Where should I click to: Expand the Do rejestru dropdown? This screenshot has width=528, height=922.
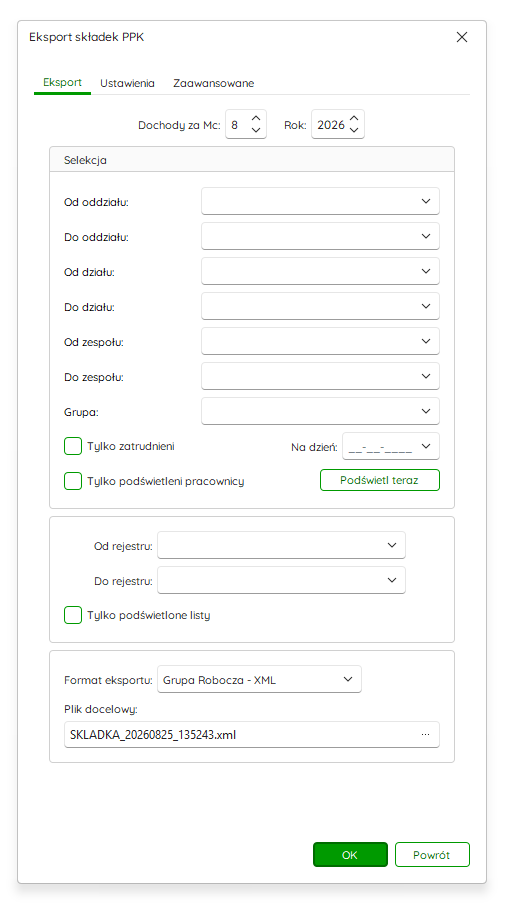pos(392,580)
